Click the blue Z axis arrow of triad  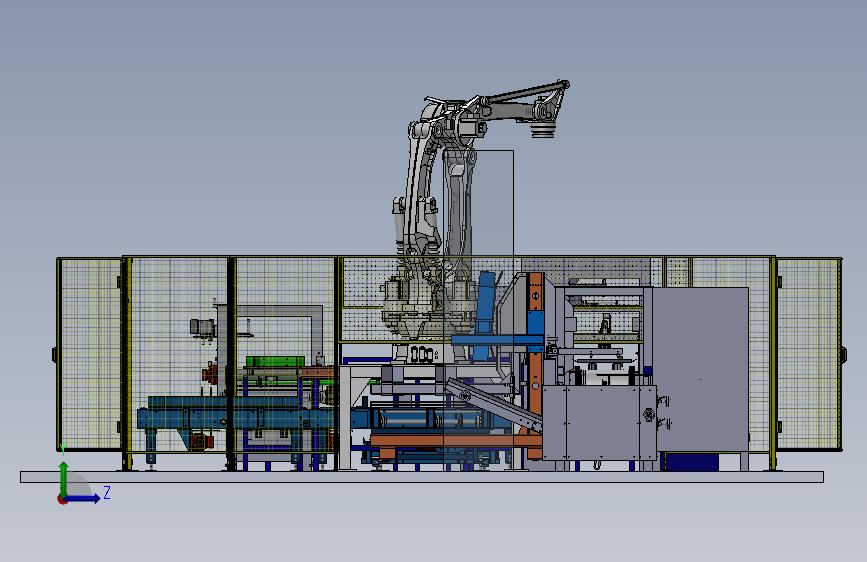click(83, 498)
